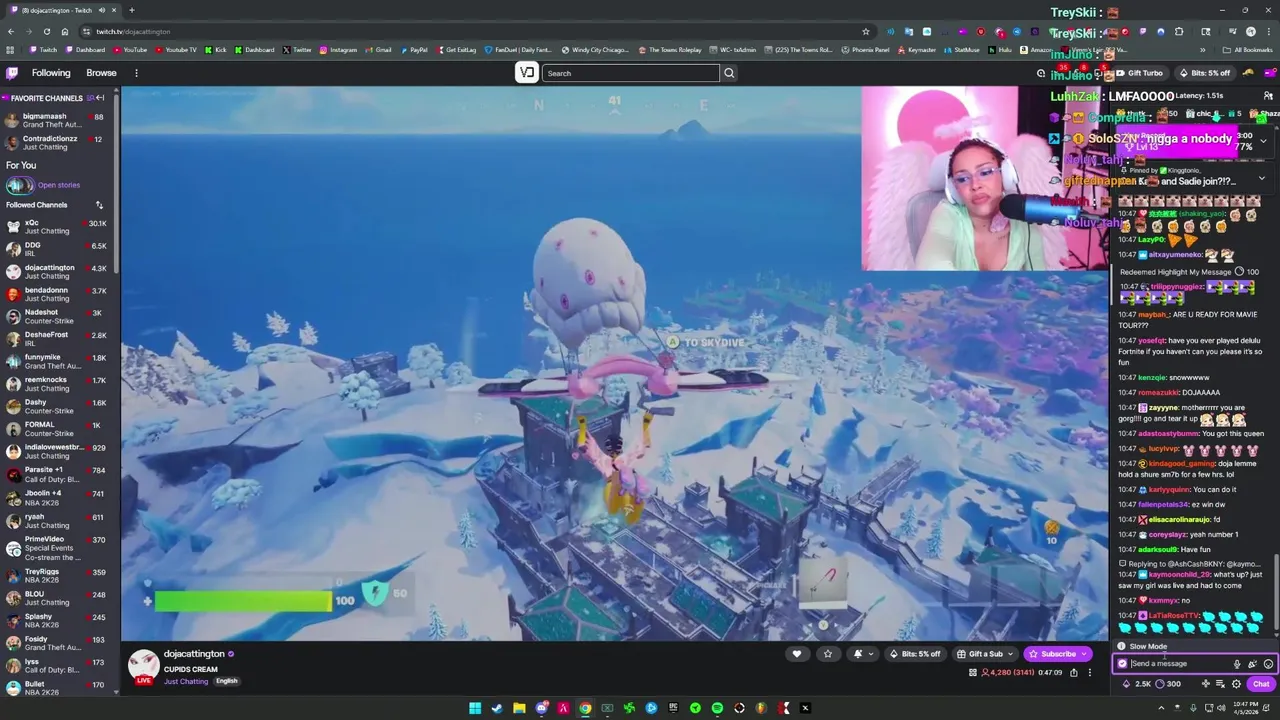This screenshot has width=1280, height=720.
Task: Click the grid icon beside viewer count
Action: (x=972, y=673)
